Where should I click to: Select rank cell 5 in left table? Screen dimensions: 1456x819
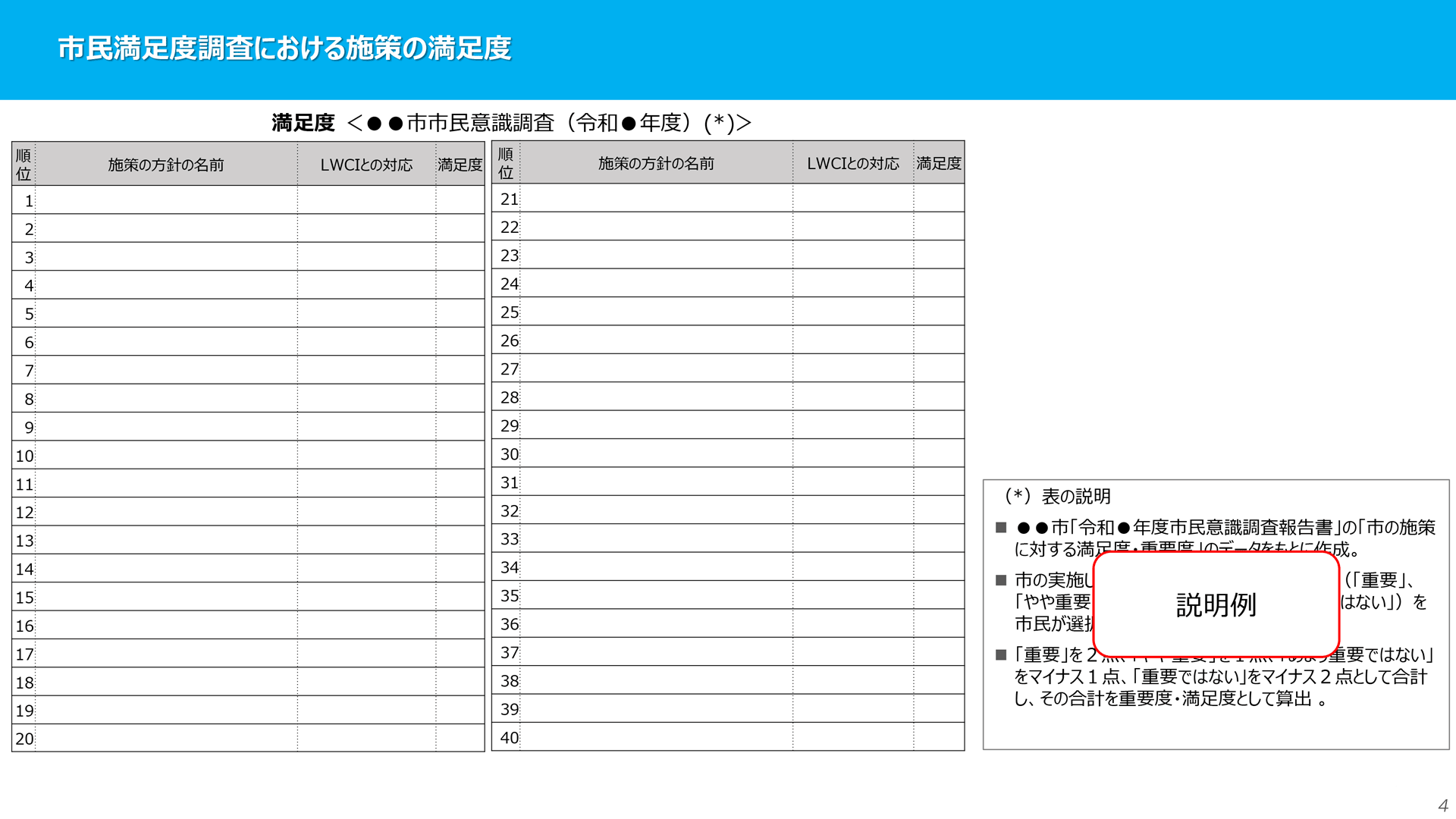24,314
